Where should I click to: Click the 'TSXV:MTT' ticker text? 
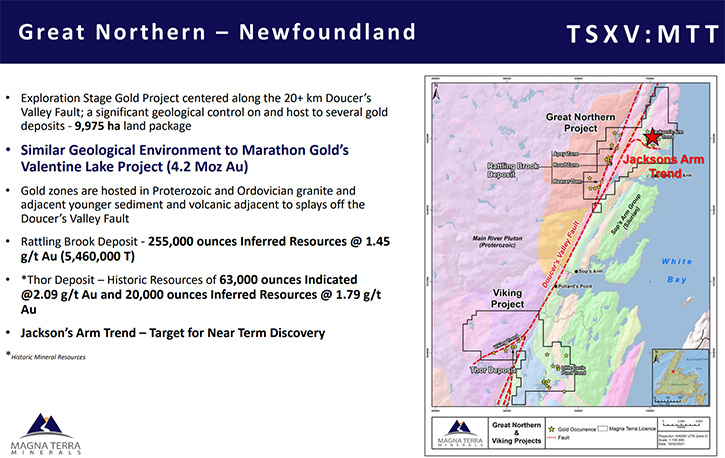point(643,34)
